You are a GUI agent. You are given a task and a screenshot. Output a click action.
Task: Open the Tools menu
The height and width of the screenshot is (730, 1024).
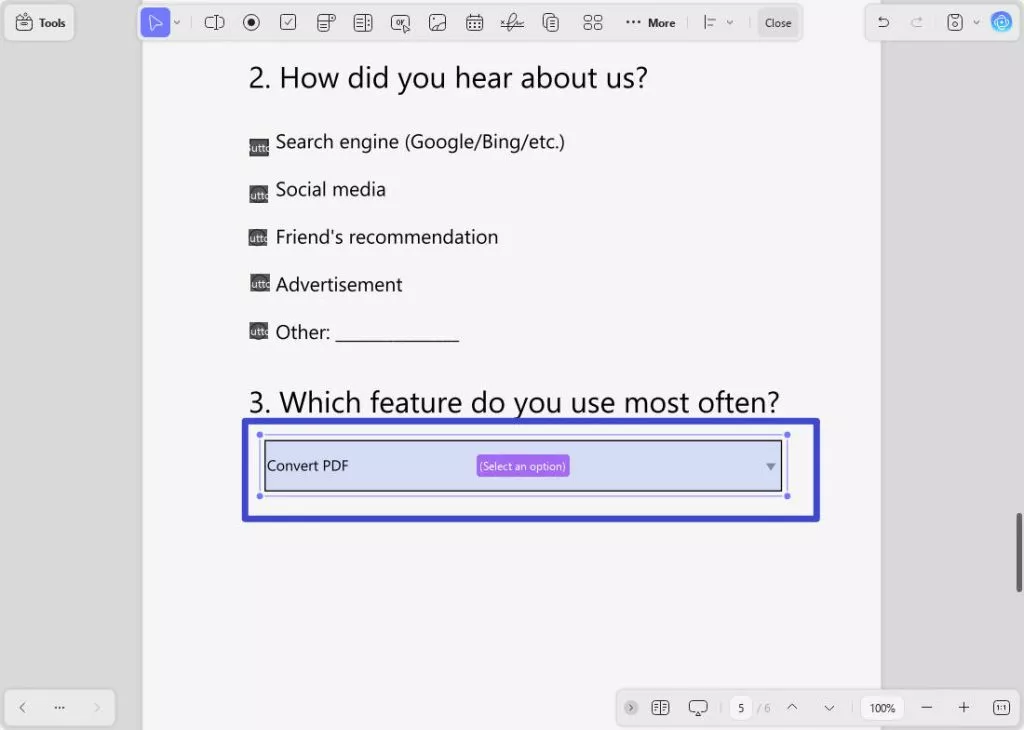[x=40, y=23]
